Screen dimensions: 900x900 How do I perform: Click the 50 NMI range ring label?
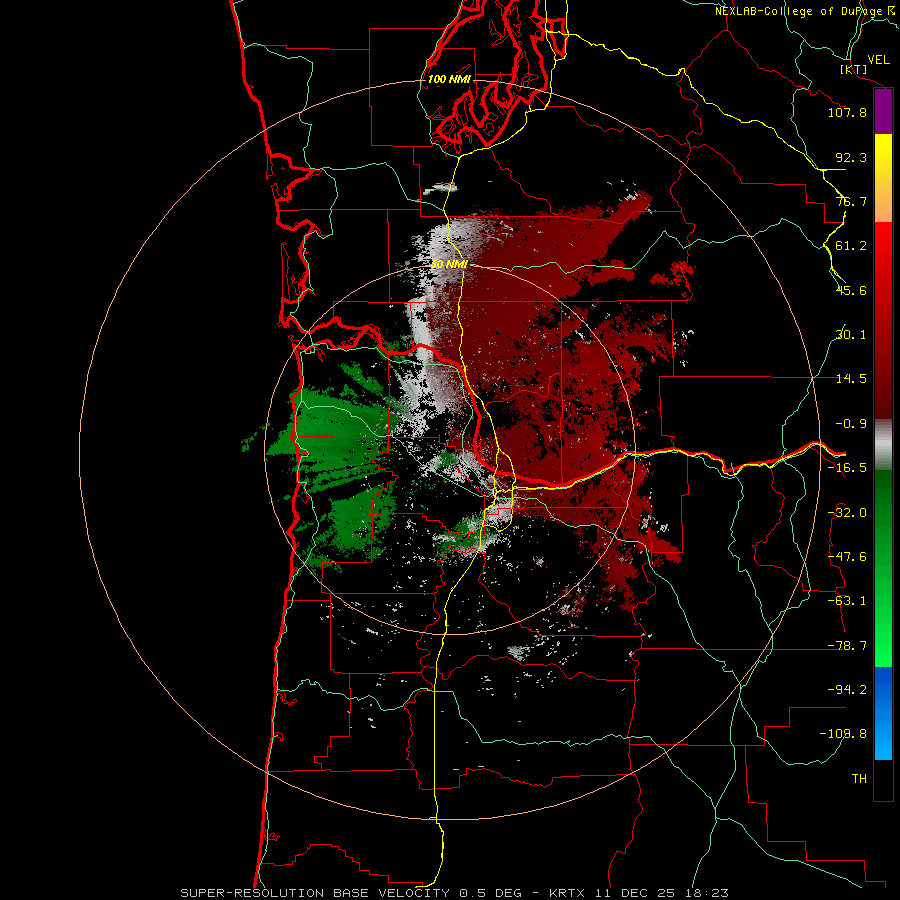pyautogui.click(x=450, y=265)
